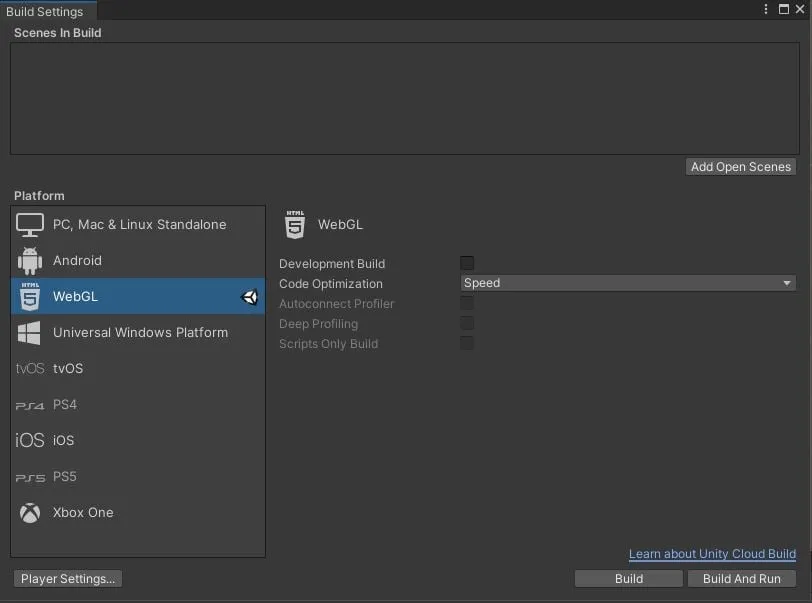Close the Build Settings window
The height and width of the screenshot is (603, 812).
click(x=800, y=9)
